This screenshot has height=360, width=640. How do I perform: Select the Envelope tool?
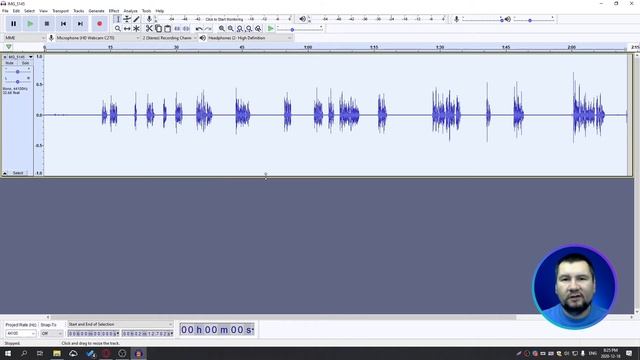tap(127, 19)
